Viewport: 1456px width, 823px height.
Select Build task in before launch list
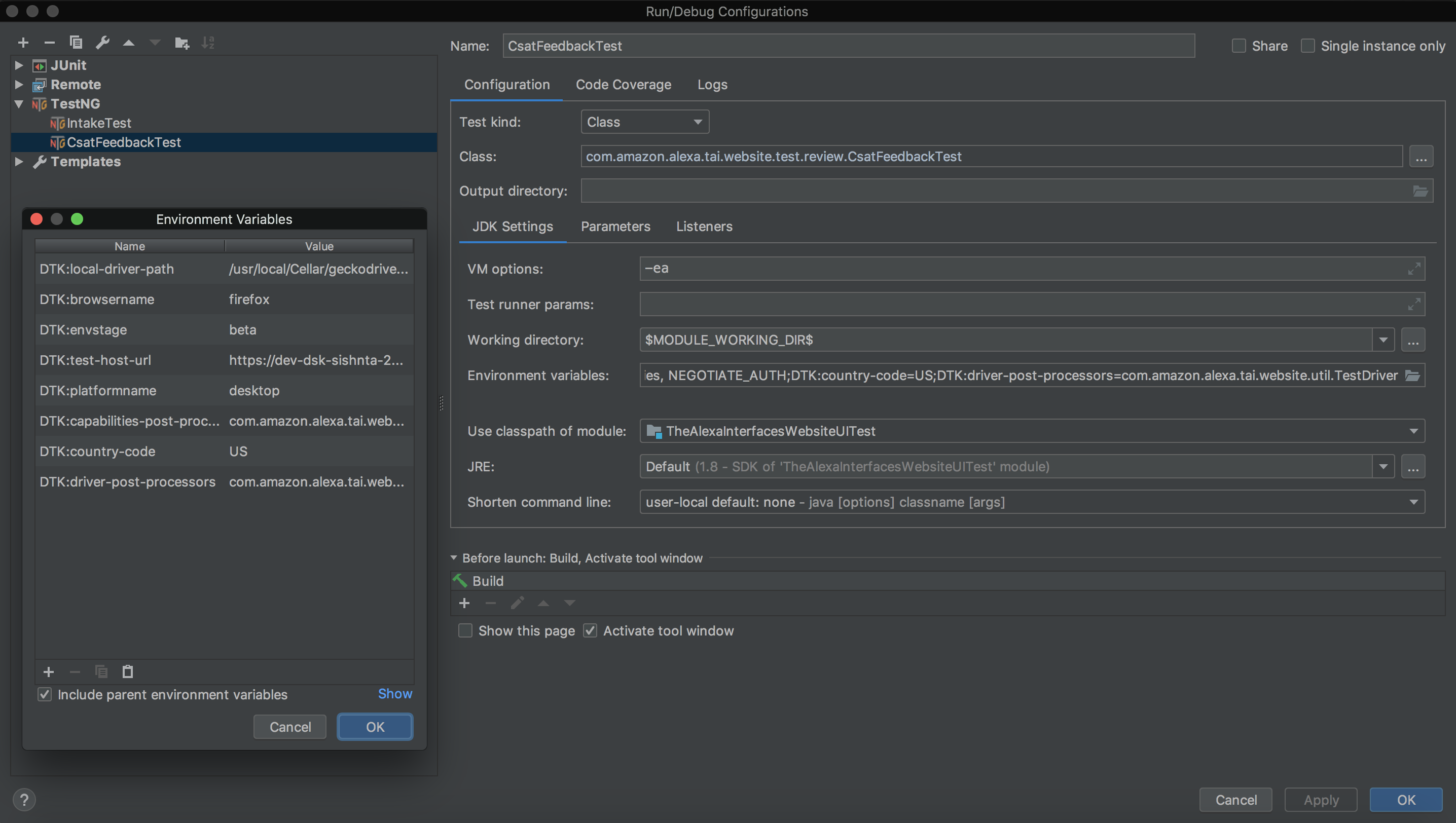948,581
